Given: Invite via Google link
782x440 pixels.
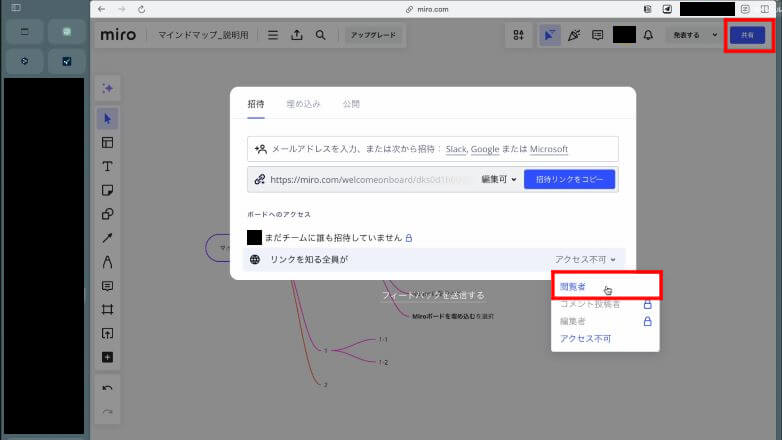Looking at the screenshot, I should pos(485,149).
